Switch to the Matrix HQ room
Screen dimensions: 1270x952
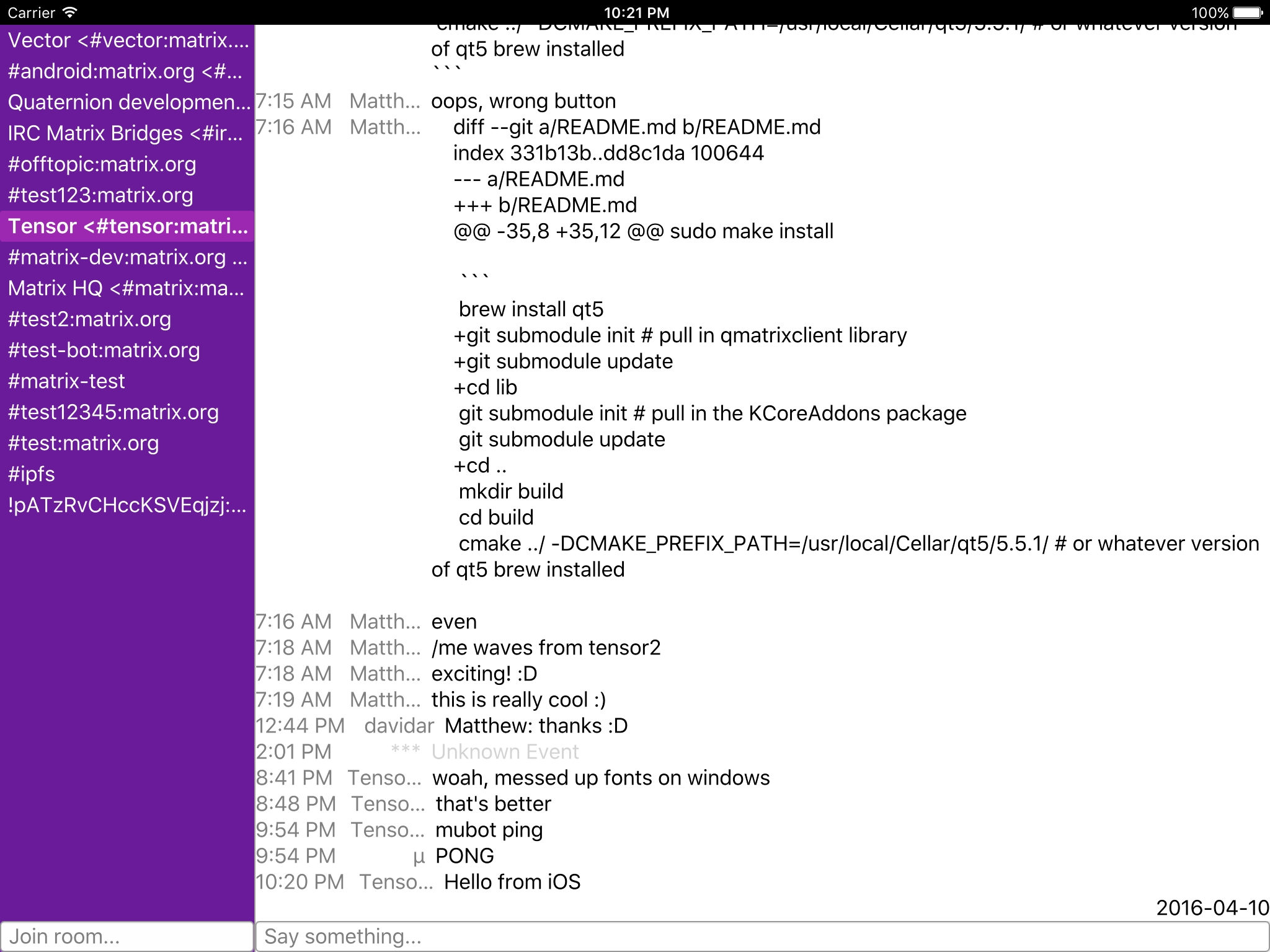127,288
